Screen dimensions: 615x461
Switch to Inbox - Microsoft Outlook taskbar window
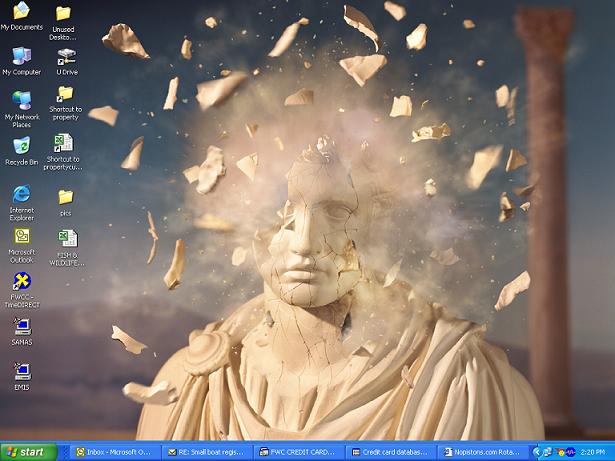[117, 452]
